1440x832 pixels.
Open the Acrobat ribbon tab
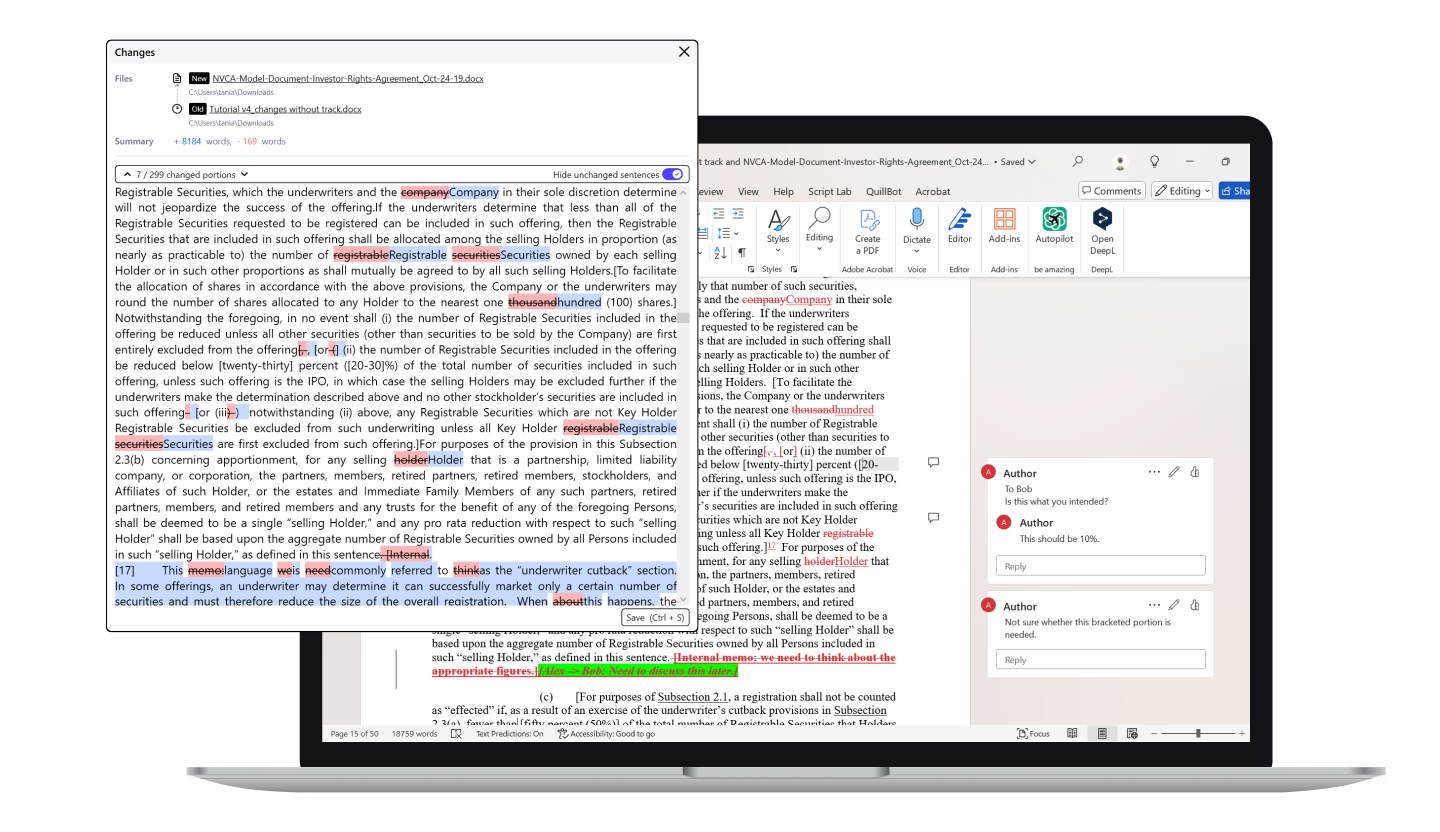[x=933, y=192]
